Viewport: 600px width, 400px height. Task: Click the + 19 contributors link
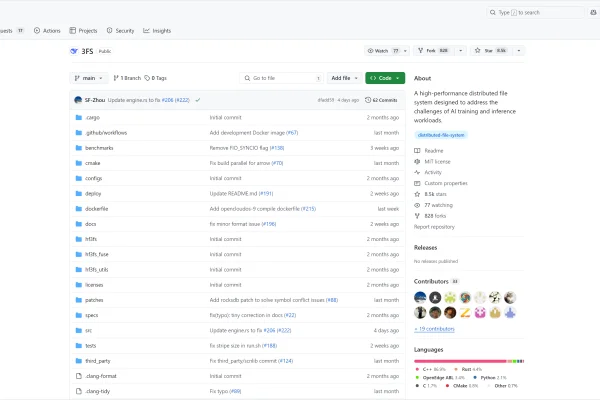pos(434,329)
